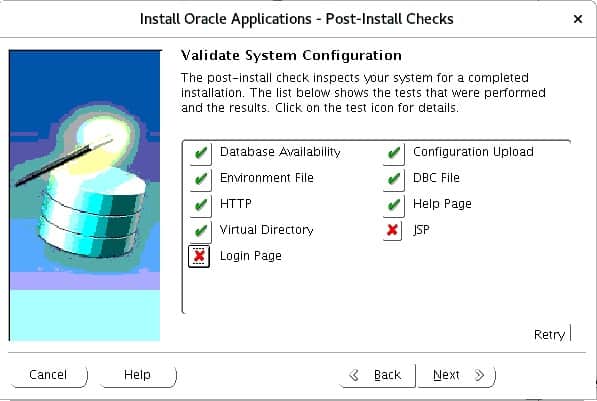Screen dimensions: 597x401
Task: Click the Database Availability label
Action: (280, 152)
